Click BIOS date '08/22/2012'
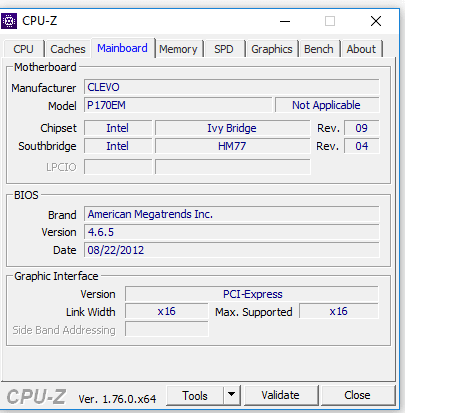Viewport: 473px width, 413px height. 232,250
